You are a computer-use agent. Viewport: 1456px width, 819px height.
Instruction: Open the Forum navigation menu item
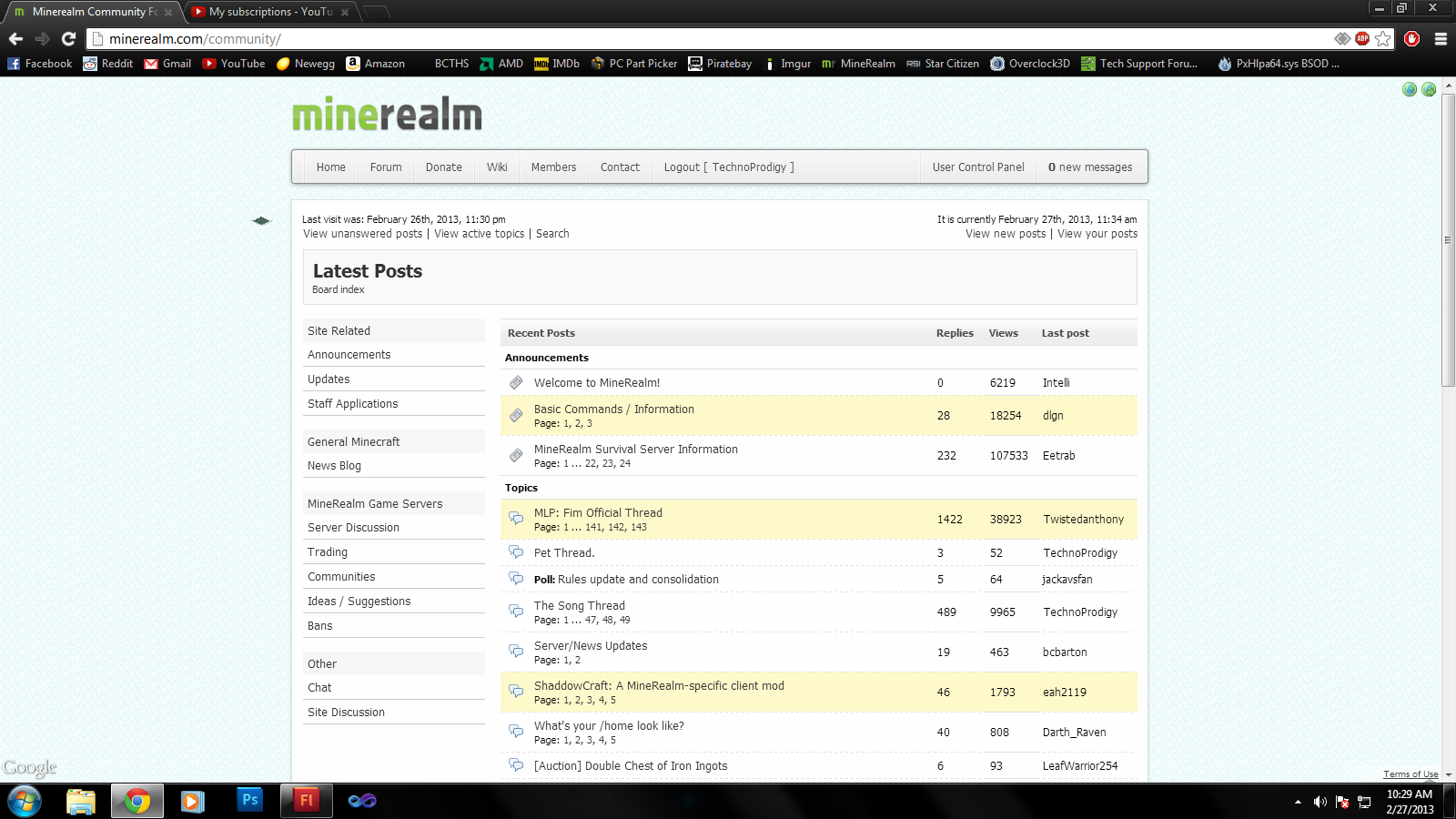(x=386, y=167)
